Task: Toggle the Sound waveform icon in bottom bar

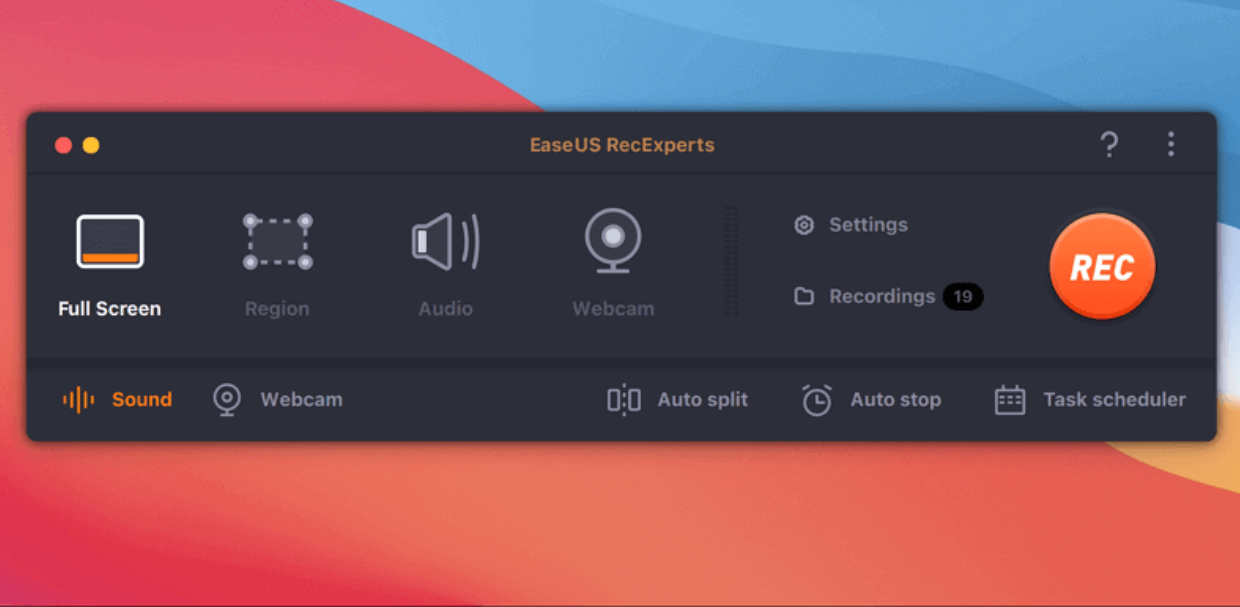Action: tap(79, 400)
